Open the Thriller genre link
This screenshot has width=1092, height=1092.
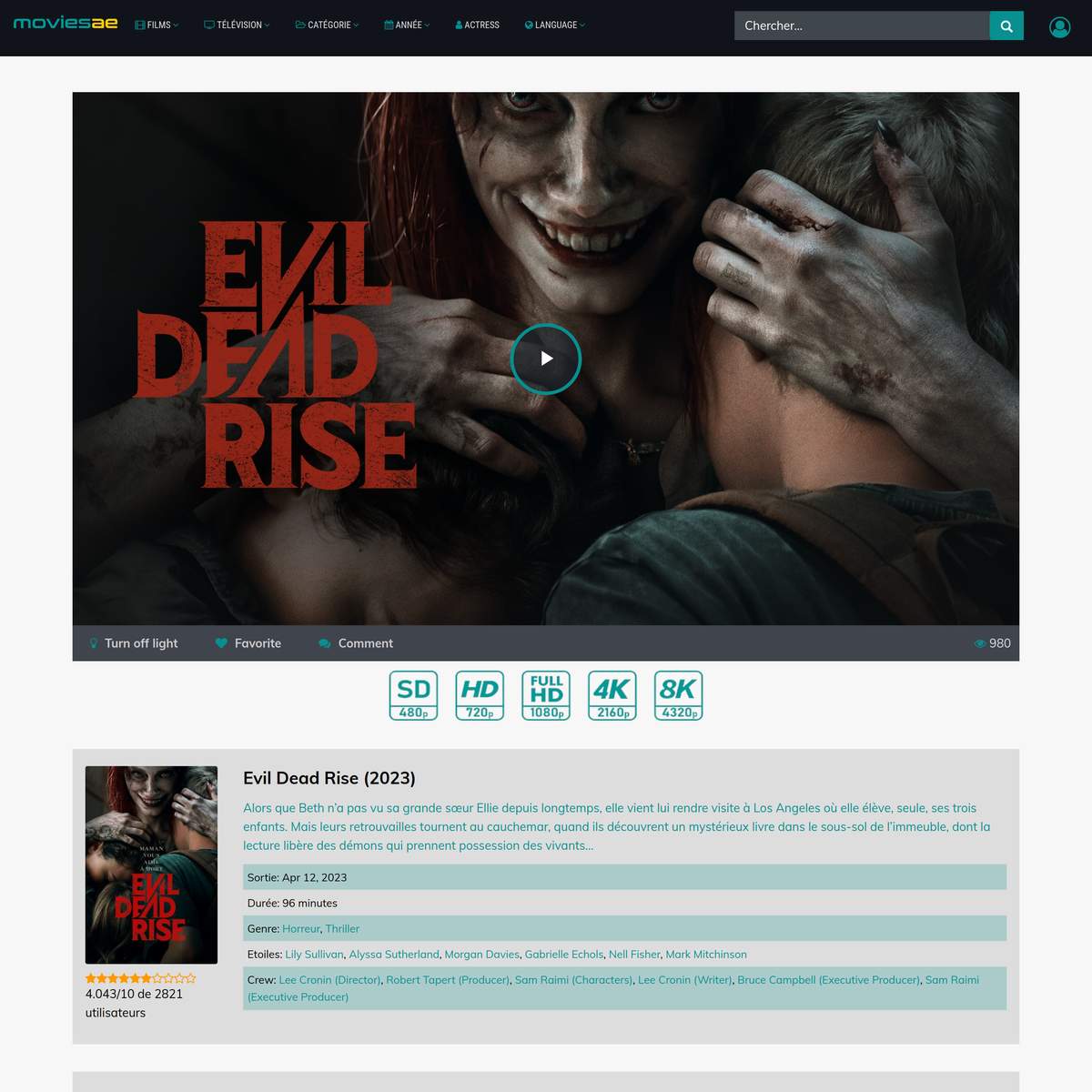(x=342, y=929)
